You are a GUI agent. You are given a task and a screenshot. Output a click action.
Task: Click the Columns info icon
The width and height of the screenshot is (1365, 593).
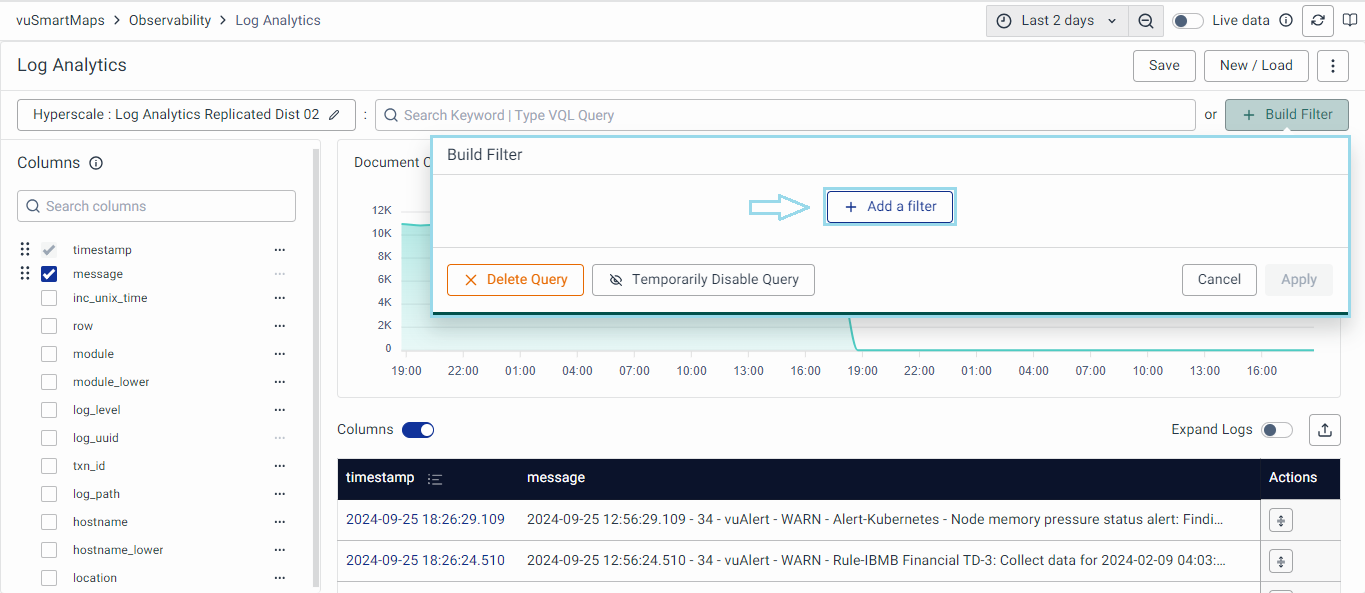pos(96,163)
